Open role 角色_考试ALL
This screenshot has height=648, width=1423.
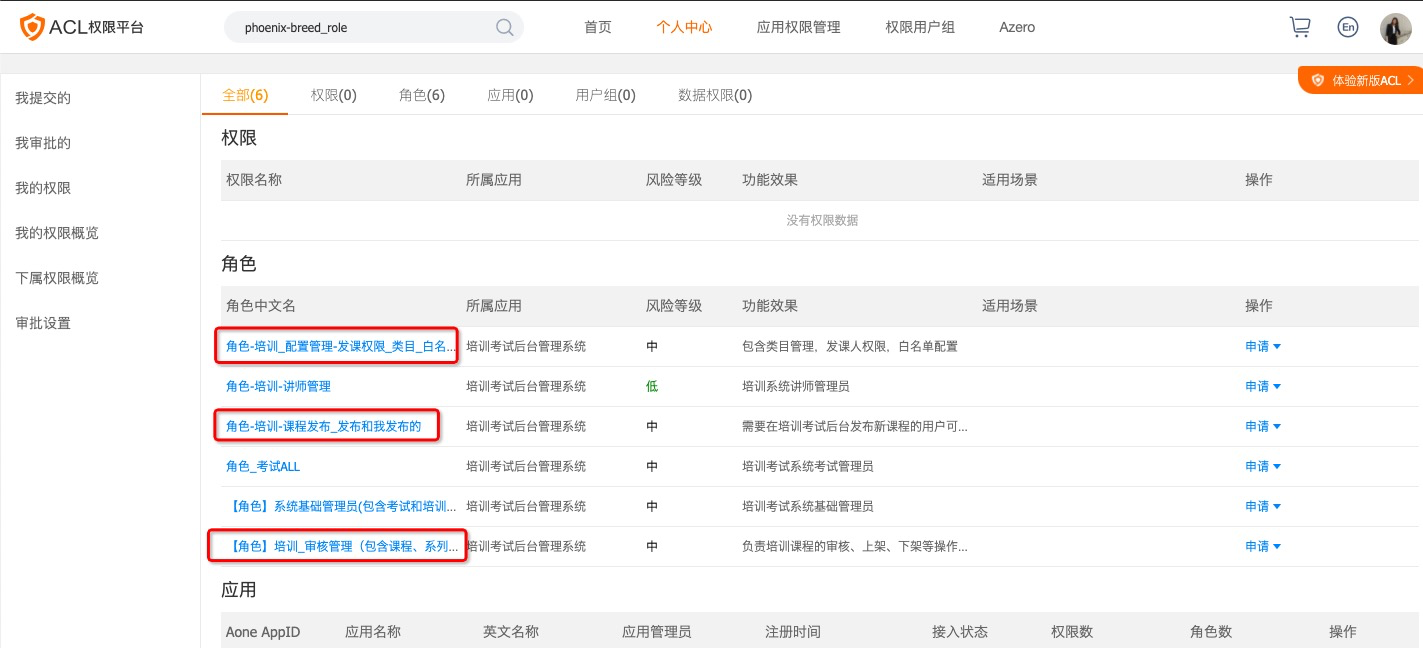263,466
